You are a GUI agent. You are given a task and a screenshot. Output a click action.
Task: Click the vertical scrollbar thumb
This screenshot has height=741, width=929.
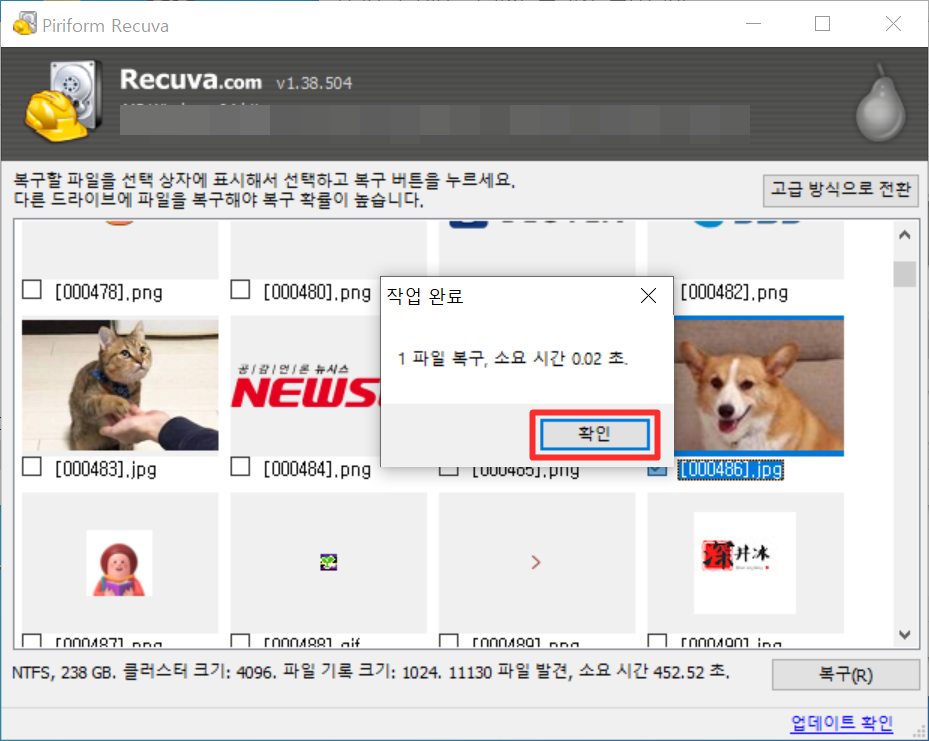[905, 274]
